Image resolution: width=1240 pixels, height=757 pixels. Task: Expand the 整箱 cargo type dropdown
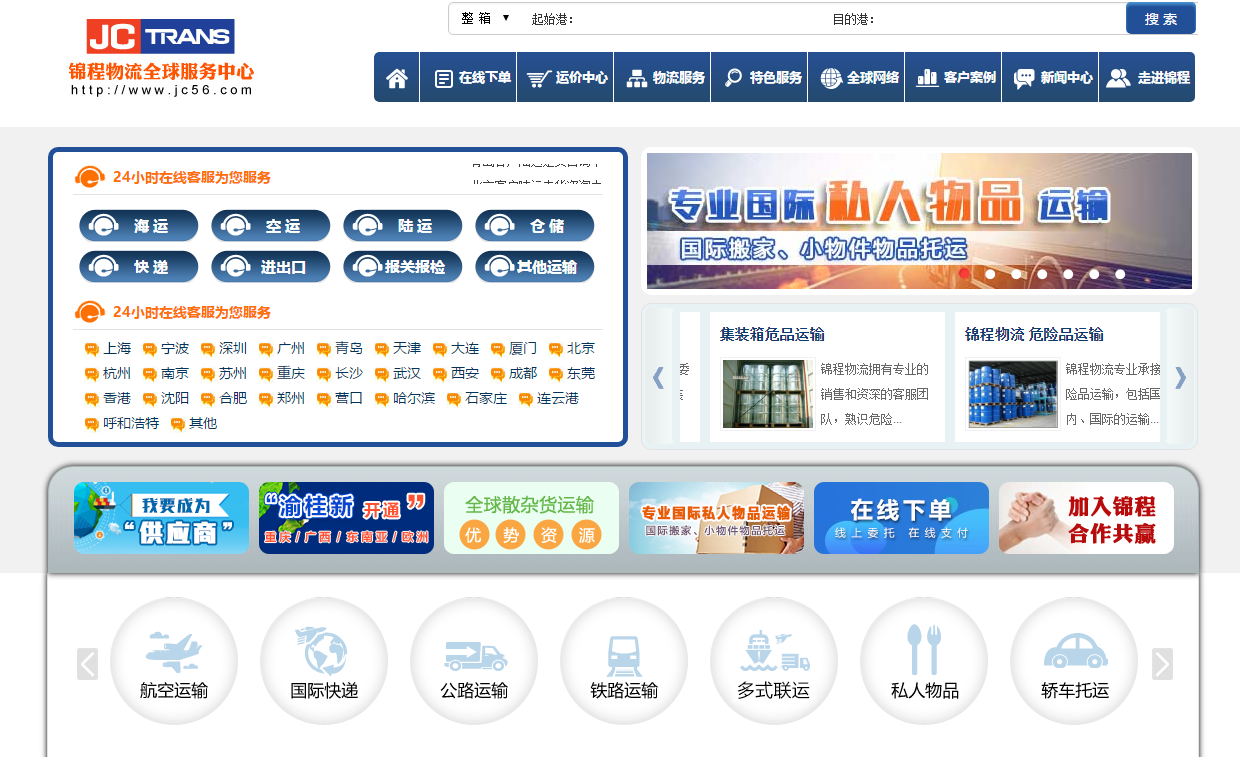pyautogui.click(x=485, y=18)
